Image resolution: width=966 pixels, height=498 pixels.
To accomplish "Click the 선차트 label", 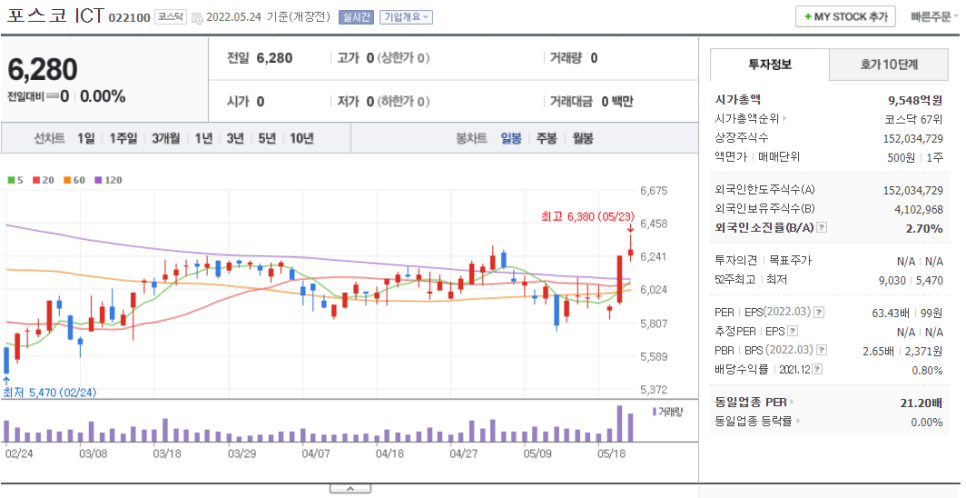I will click(49, 138).
